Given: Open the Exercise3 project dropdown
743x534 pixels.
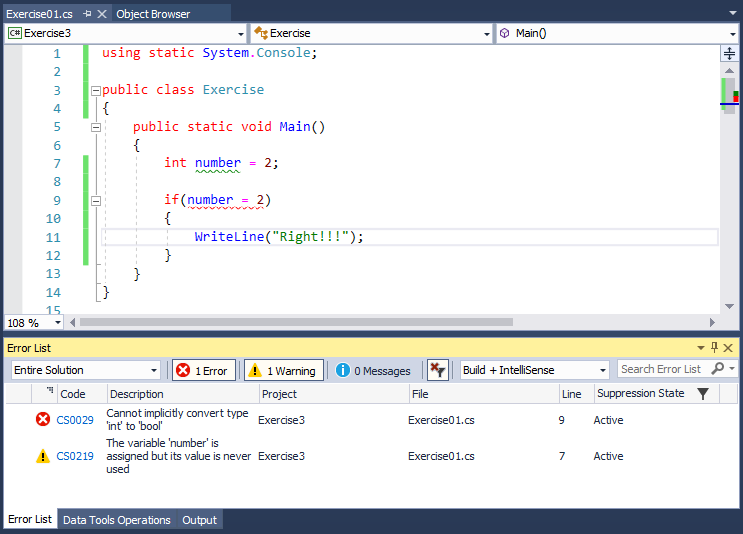Looking at the screenshot, I should pyautogui.click(x=241, y=34).
